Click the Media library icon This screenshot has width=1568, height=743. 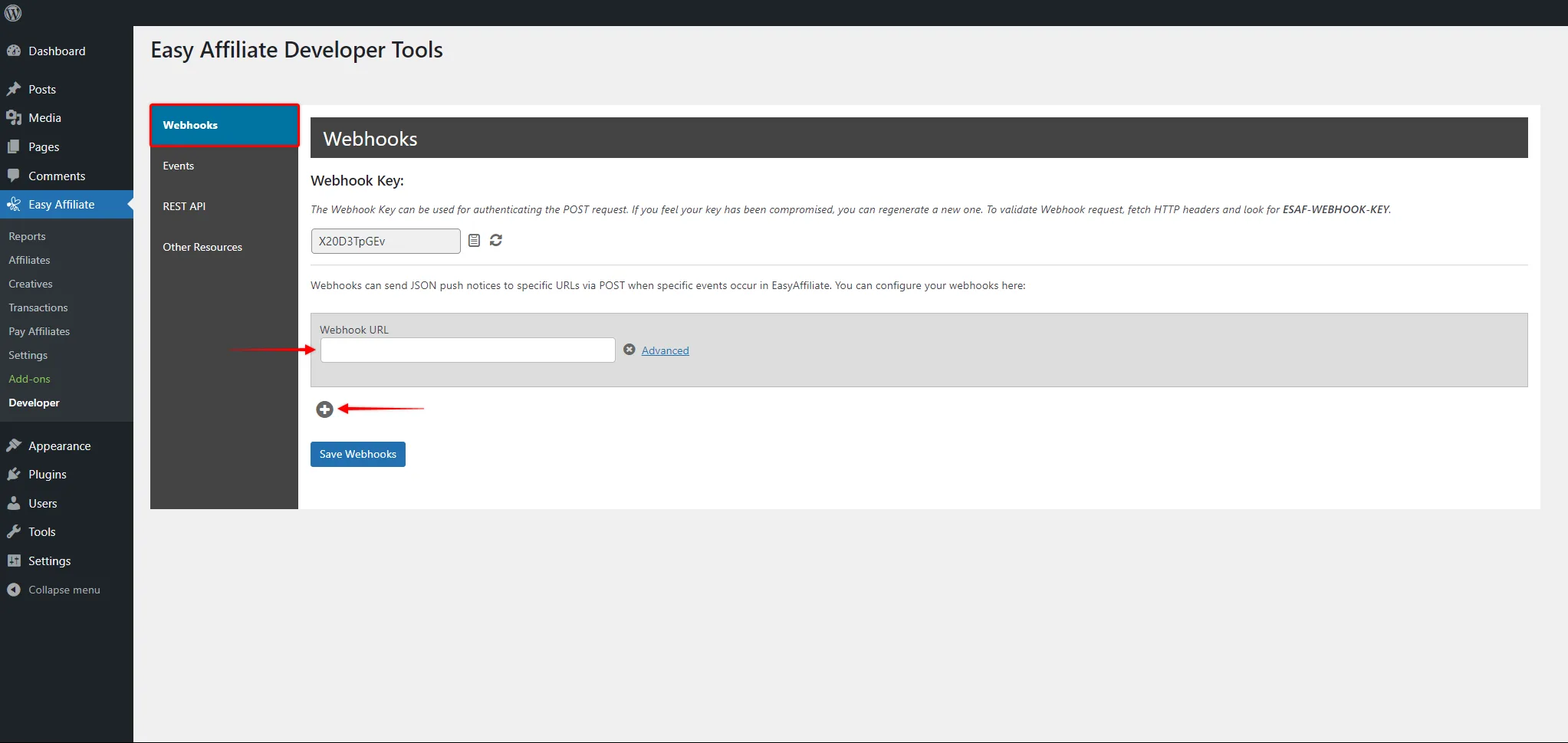point(14,117)
